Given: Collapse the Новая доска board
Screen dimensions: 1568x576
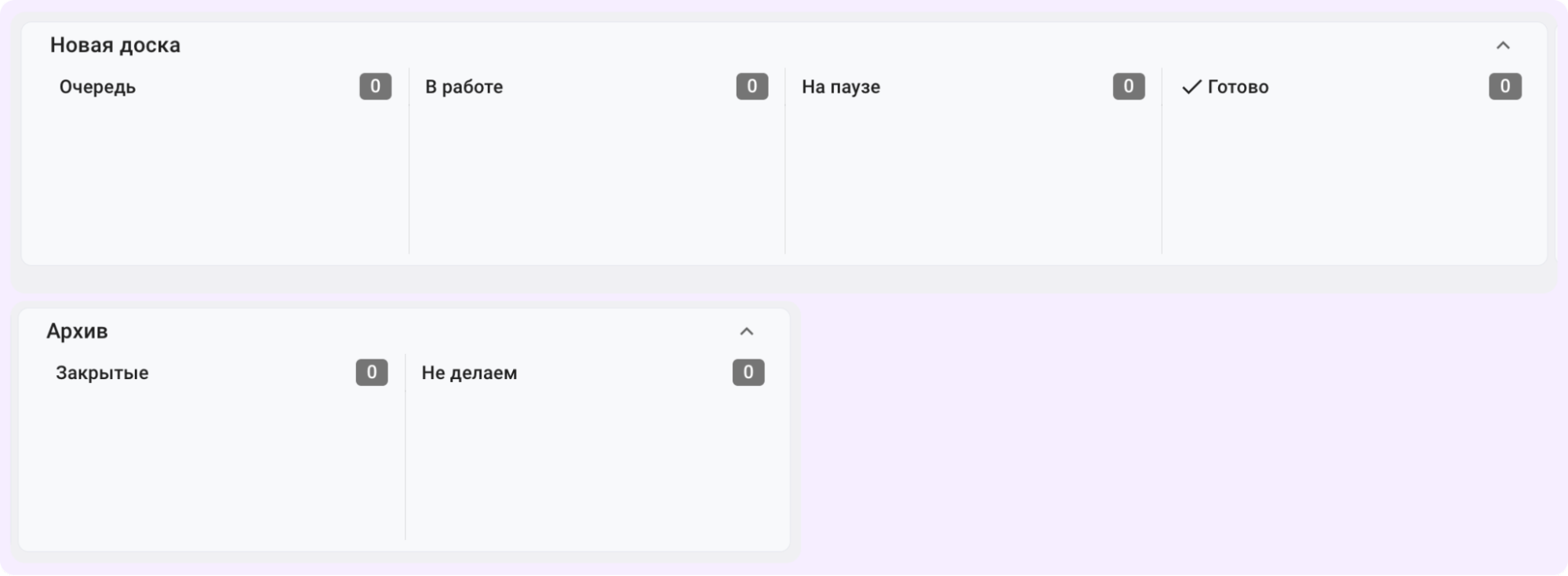Looking at the screenshot, I should point(1502,46).
